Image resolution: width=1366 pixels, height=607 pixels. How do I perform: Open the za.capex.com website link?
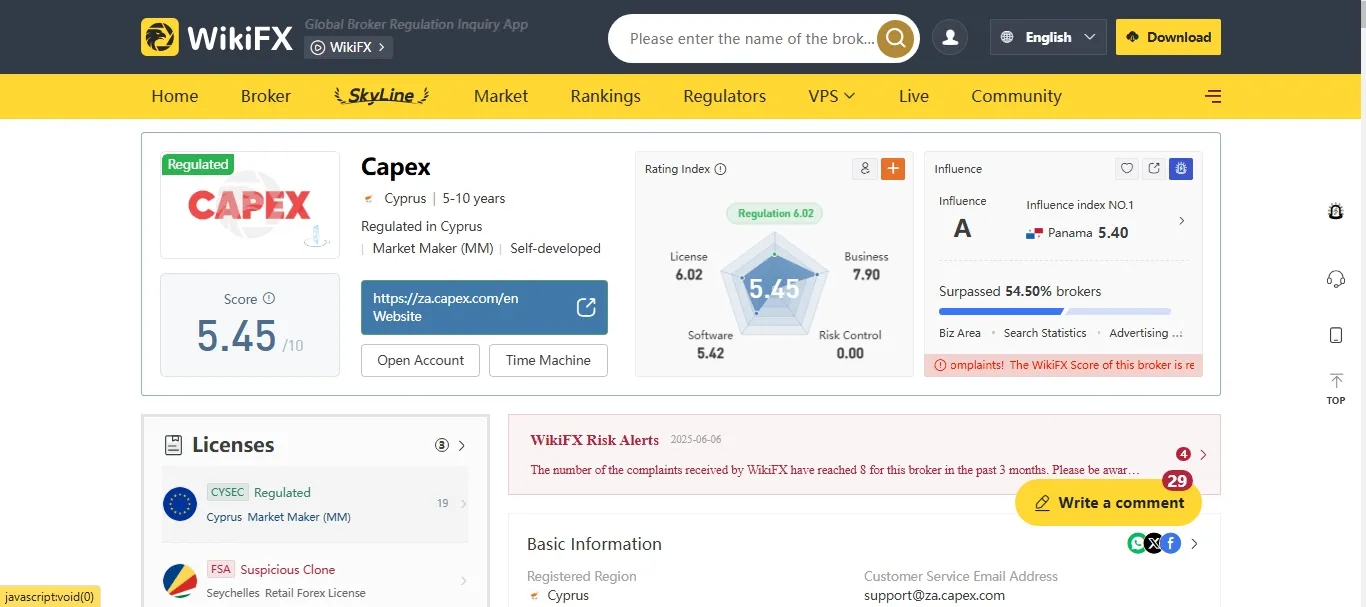pos(484,307)
